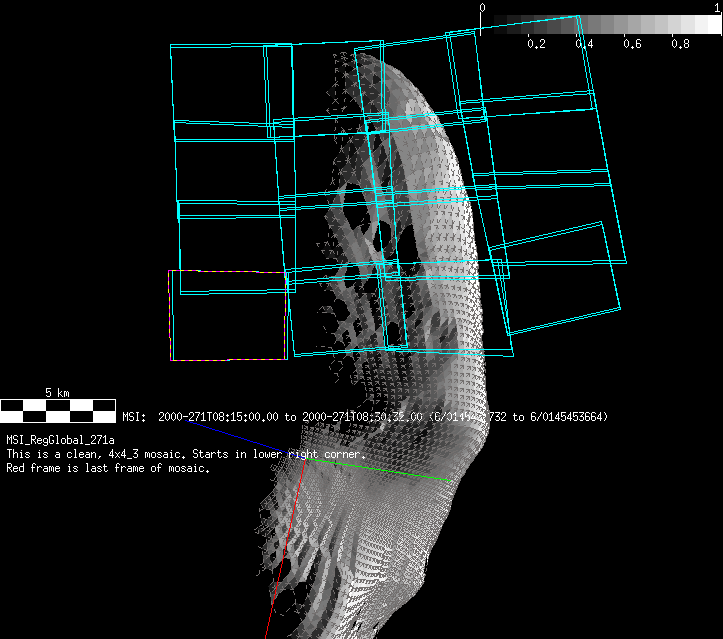Screen dimensions: 723x639
Task: Select the MSI_RegGlobal_271a sequence name
Action: click(60, 440)
